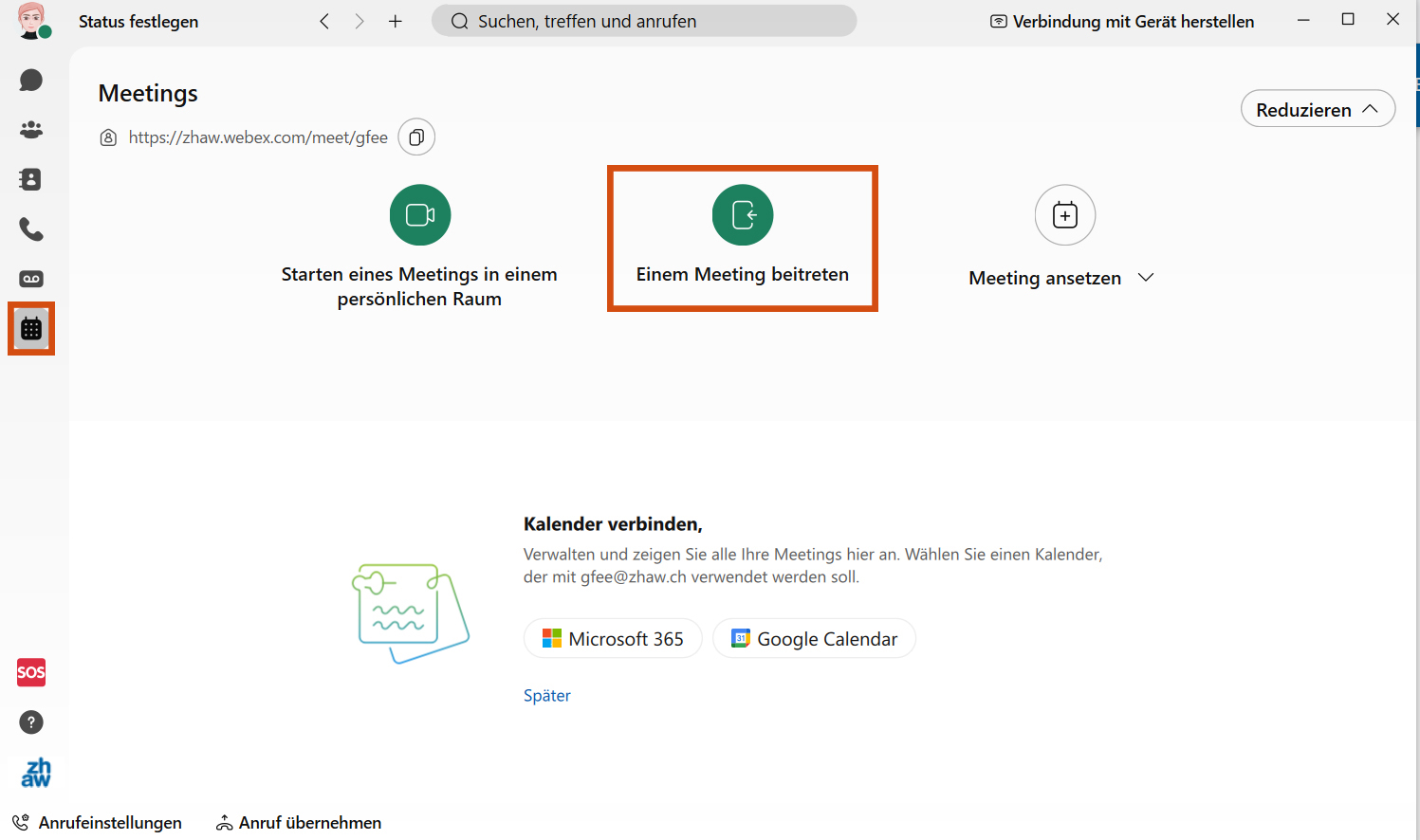
Task: Click the profile avatar picture
Action: pos(33,21)
